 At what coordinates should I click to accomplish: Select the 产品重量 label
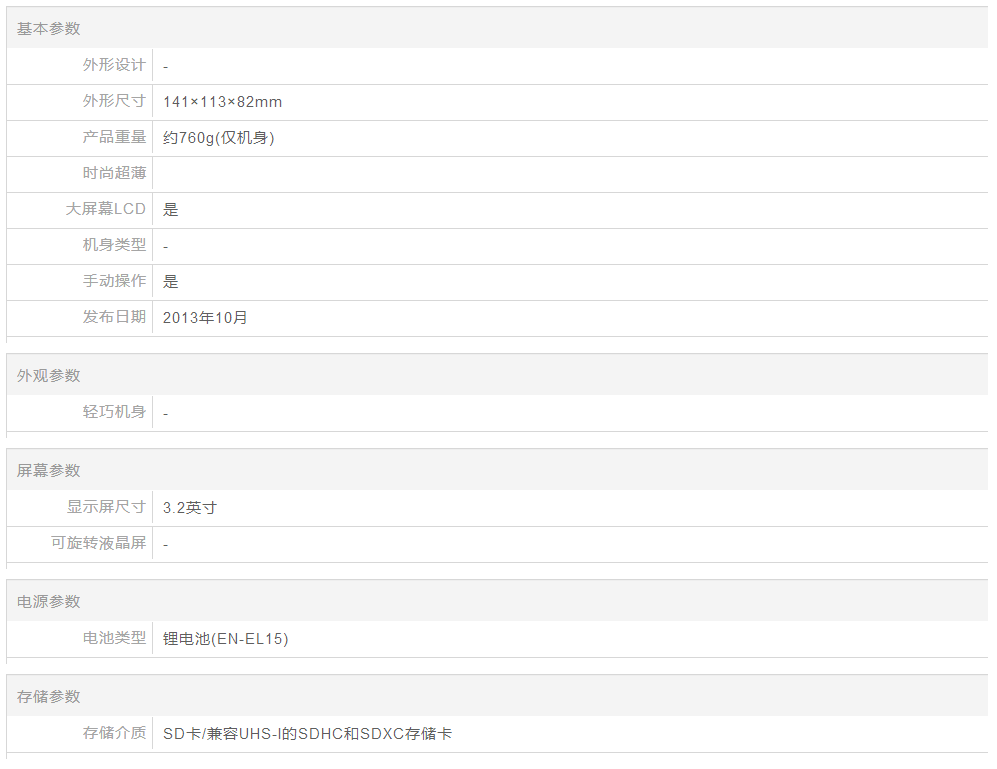point(114,137)
